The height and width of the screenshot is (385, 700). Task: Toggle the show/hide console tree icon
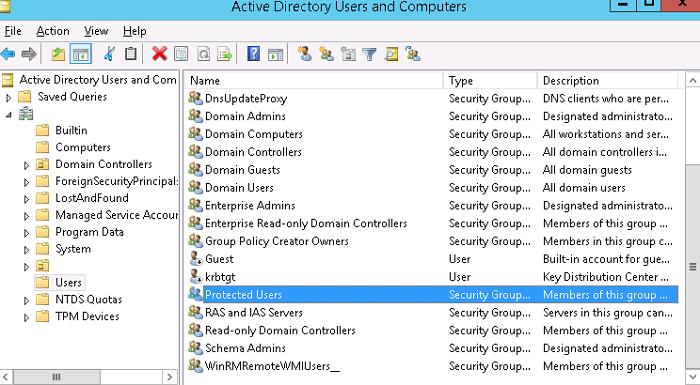coord(80,54)
